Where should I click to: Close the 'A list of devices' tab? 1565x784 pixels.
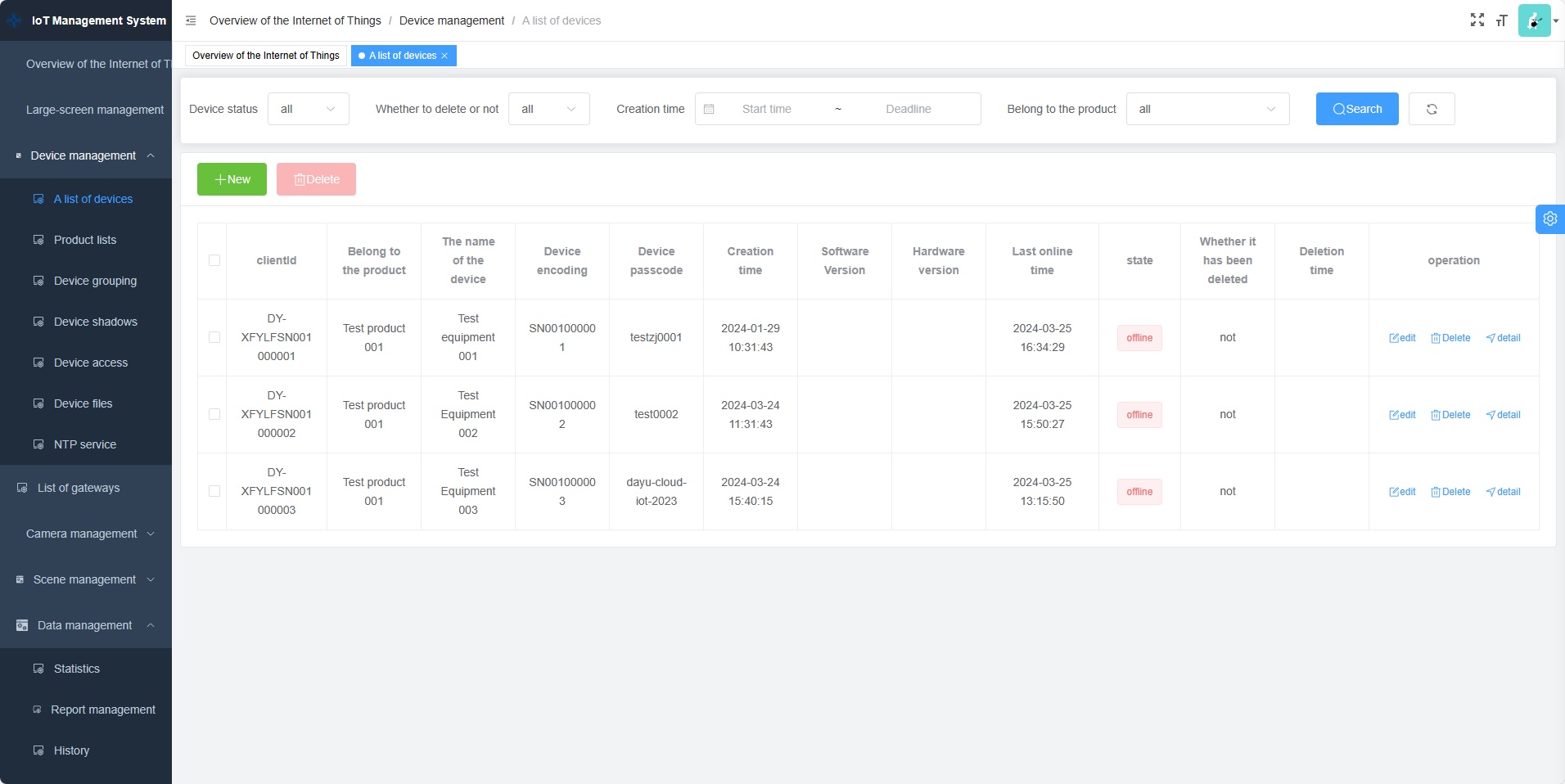[x=444, y=56]
